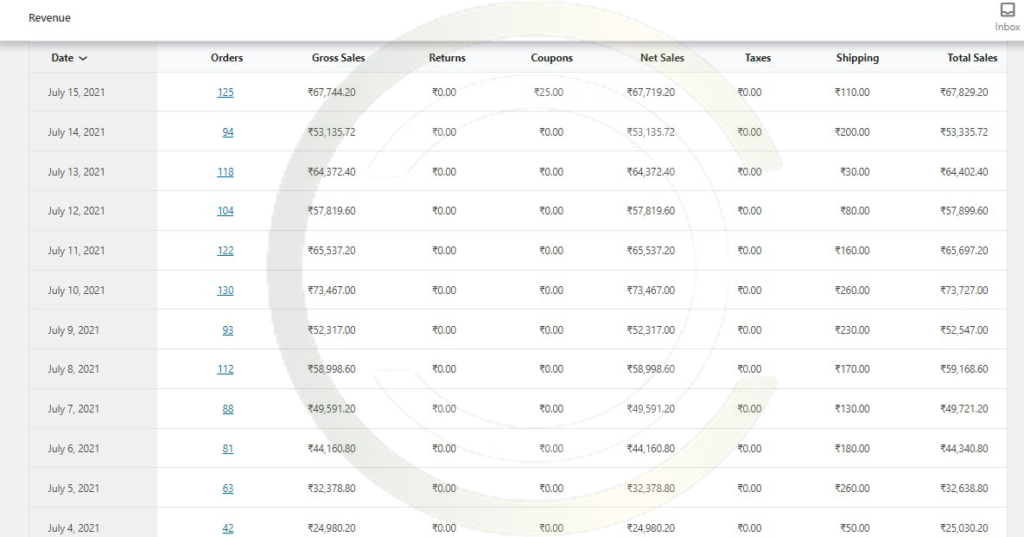
Task: Select the ₹180.00 shipping value
Action: click(852, 449)
